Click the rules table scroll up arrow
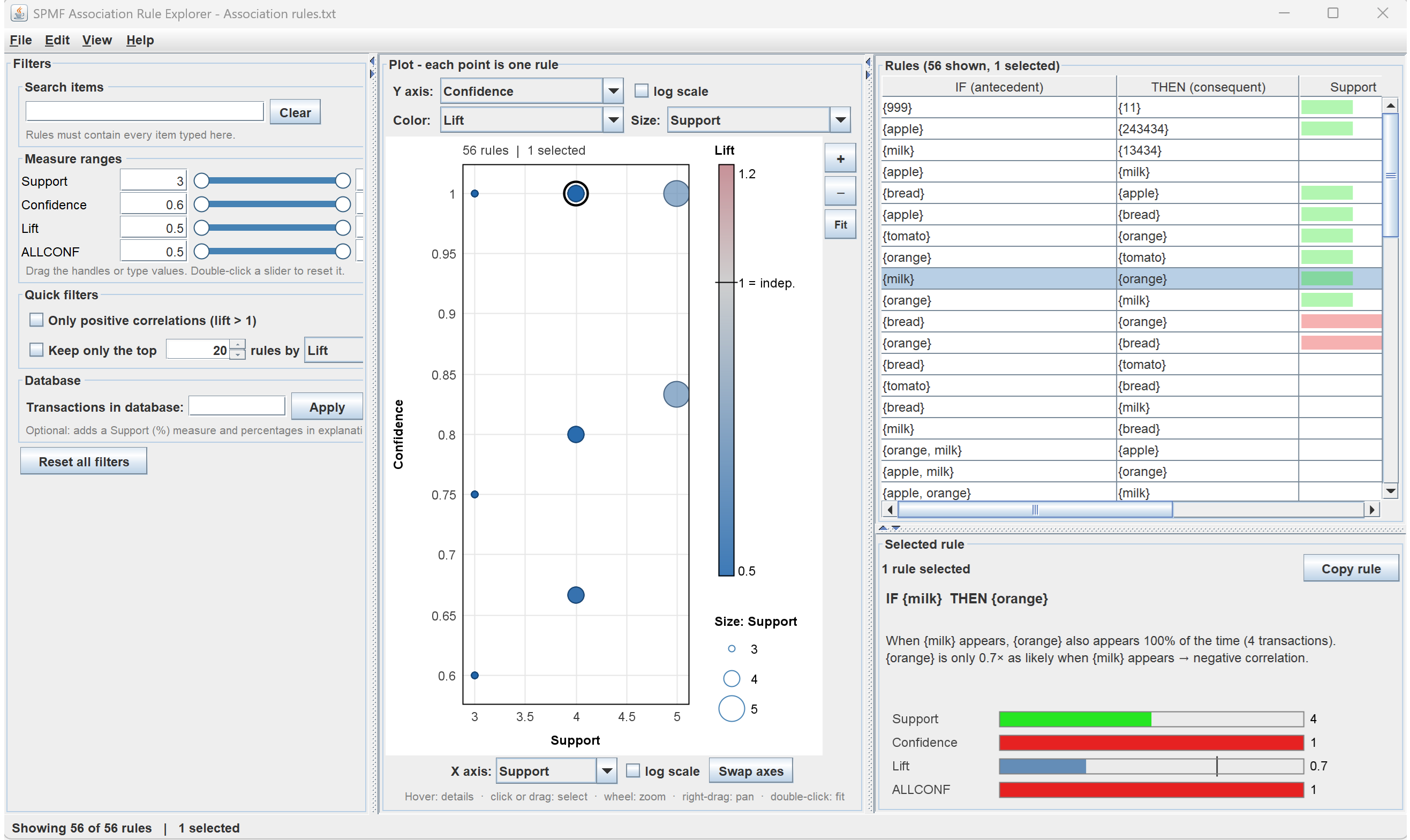The image size is (1410, 840). tap(1390, 106)
